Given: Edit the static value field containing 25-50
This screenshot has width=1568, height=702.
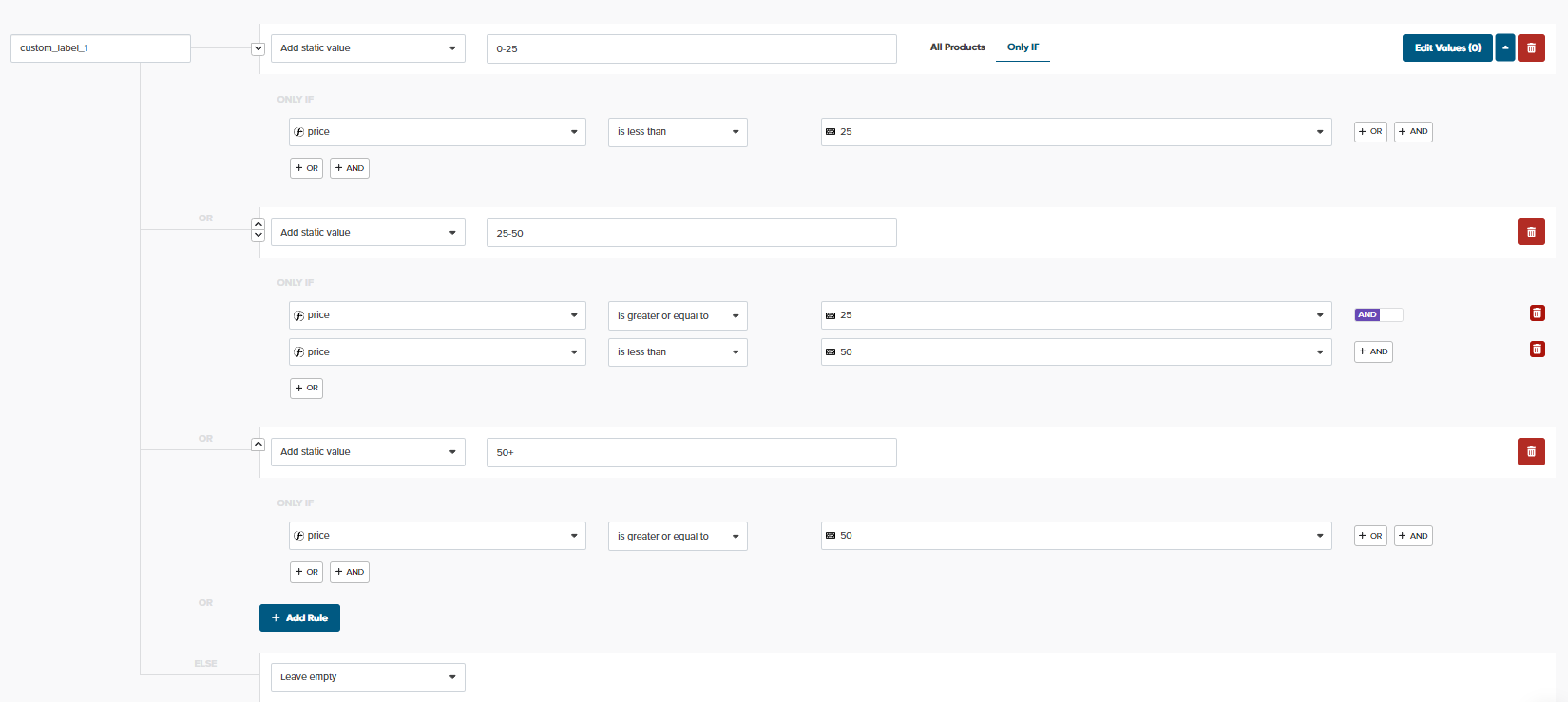Looking at the screenshot, I should click(692, 233).
